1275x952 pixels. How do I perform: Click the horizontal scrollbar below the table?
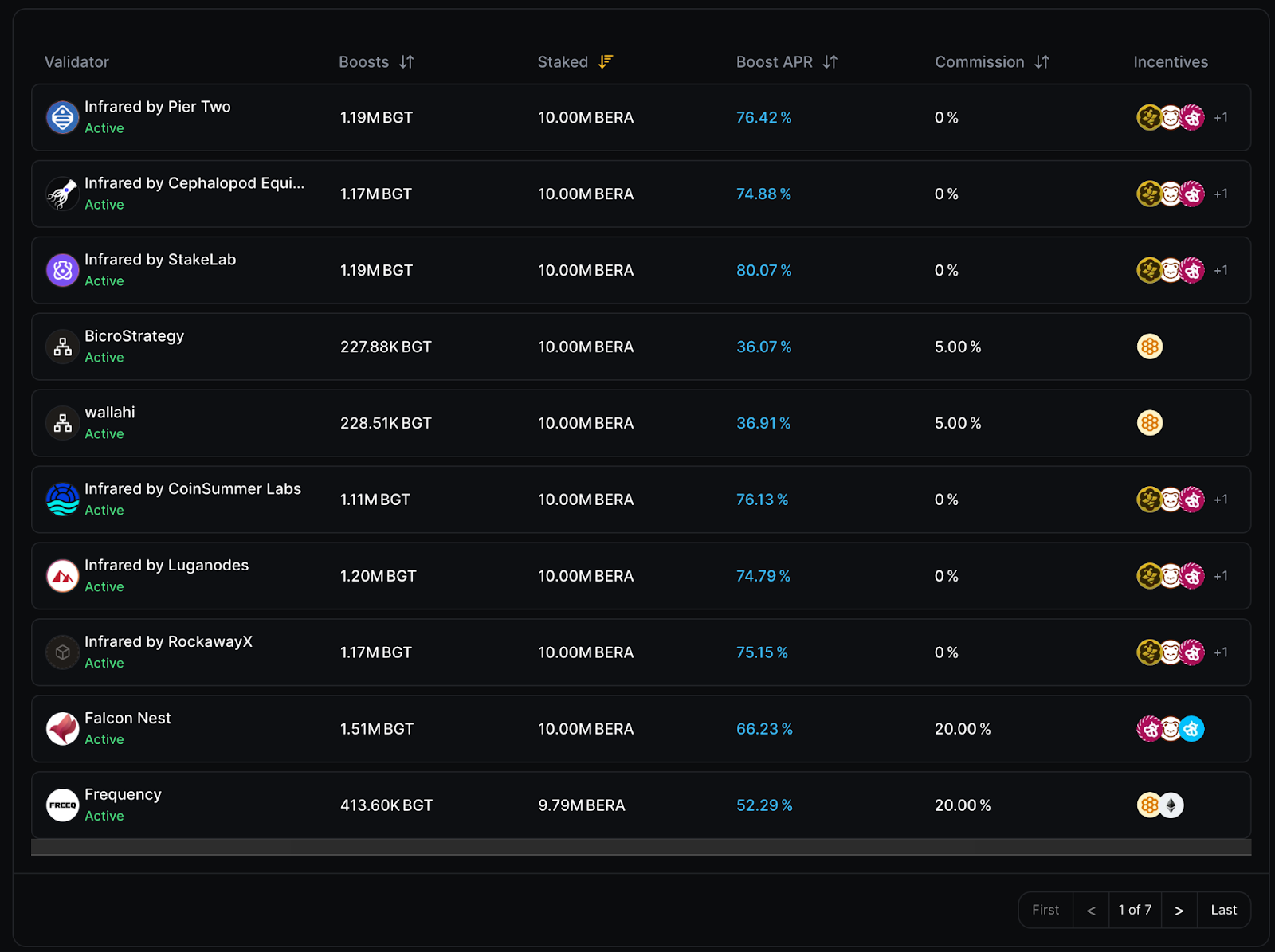pyautogui.click(x=637, y=847)
